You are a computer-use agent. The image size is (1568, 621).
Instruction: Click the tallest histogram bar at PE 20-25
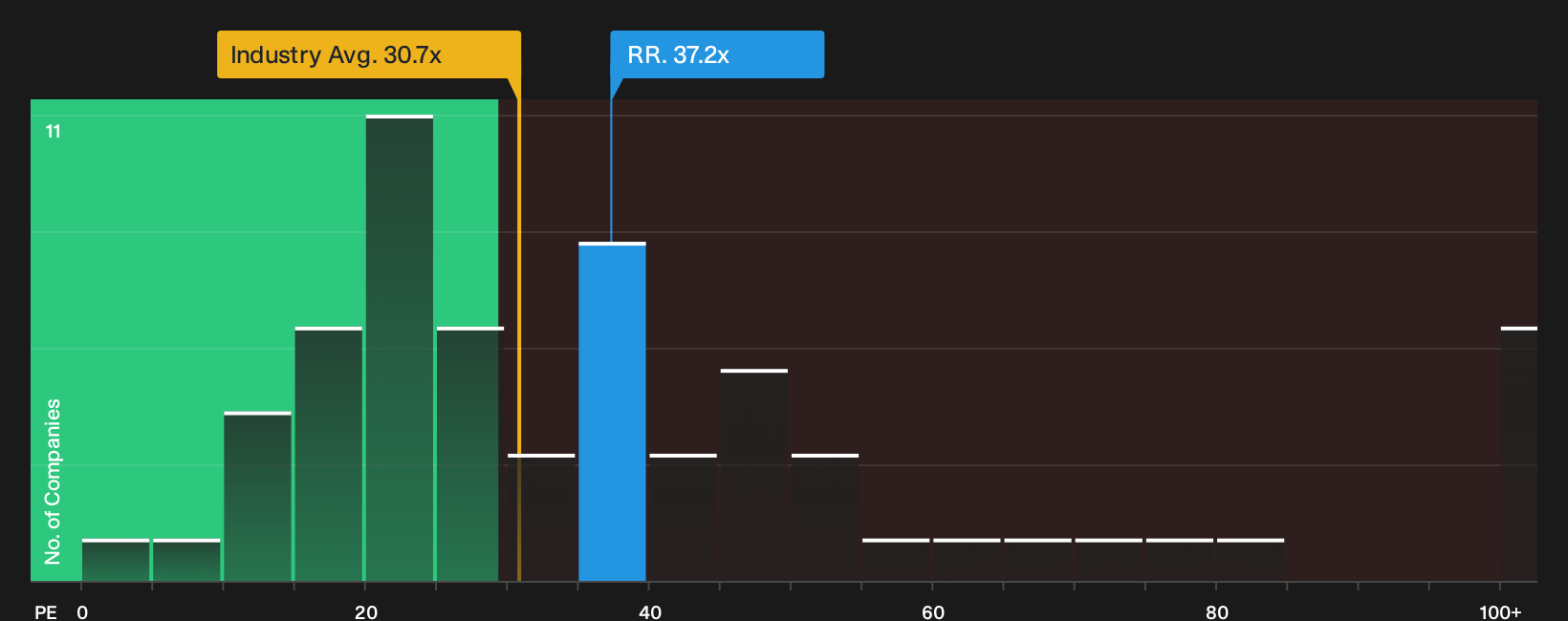tap(400, 348)
